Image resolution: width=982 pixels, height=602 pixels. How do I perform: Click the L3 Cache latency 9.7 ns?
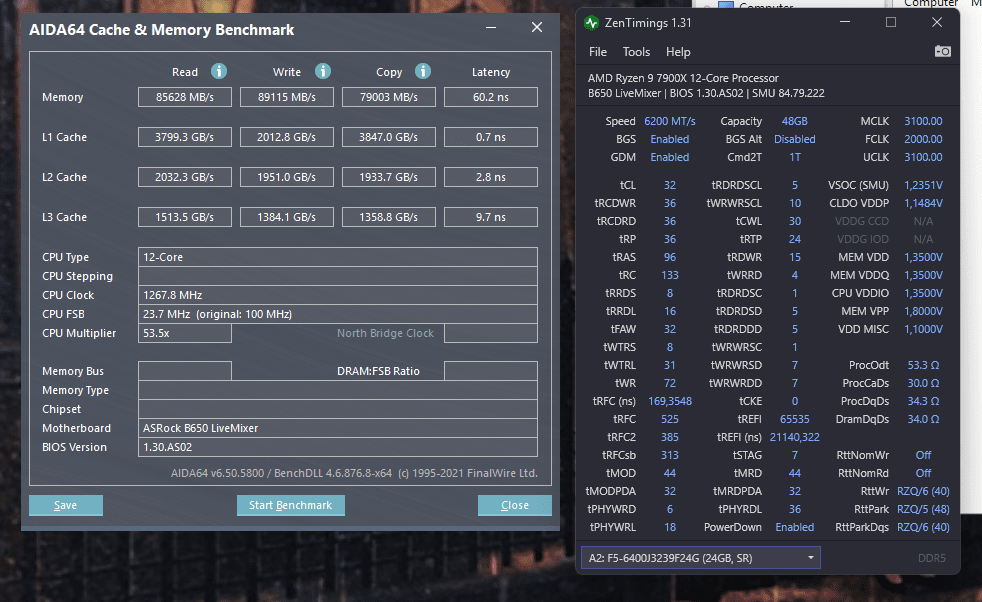pos(491,217)
